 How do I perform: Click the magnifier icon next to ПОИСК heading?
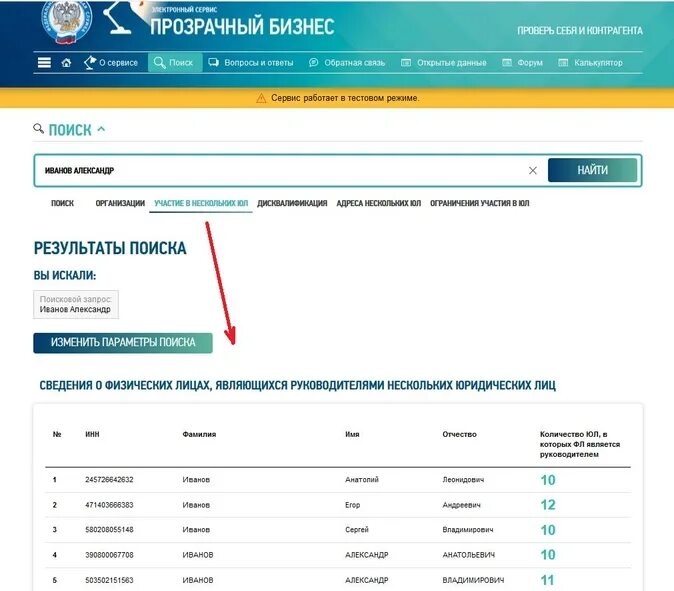pyautogui.click(x=38, y=128)
